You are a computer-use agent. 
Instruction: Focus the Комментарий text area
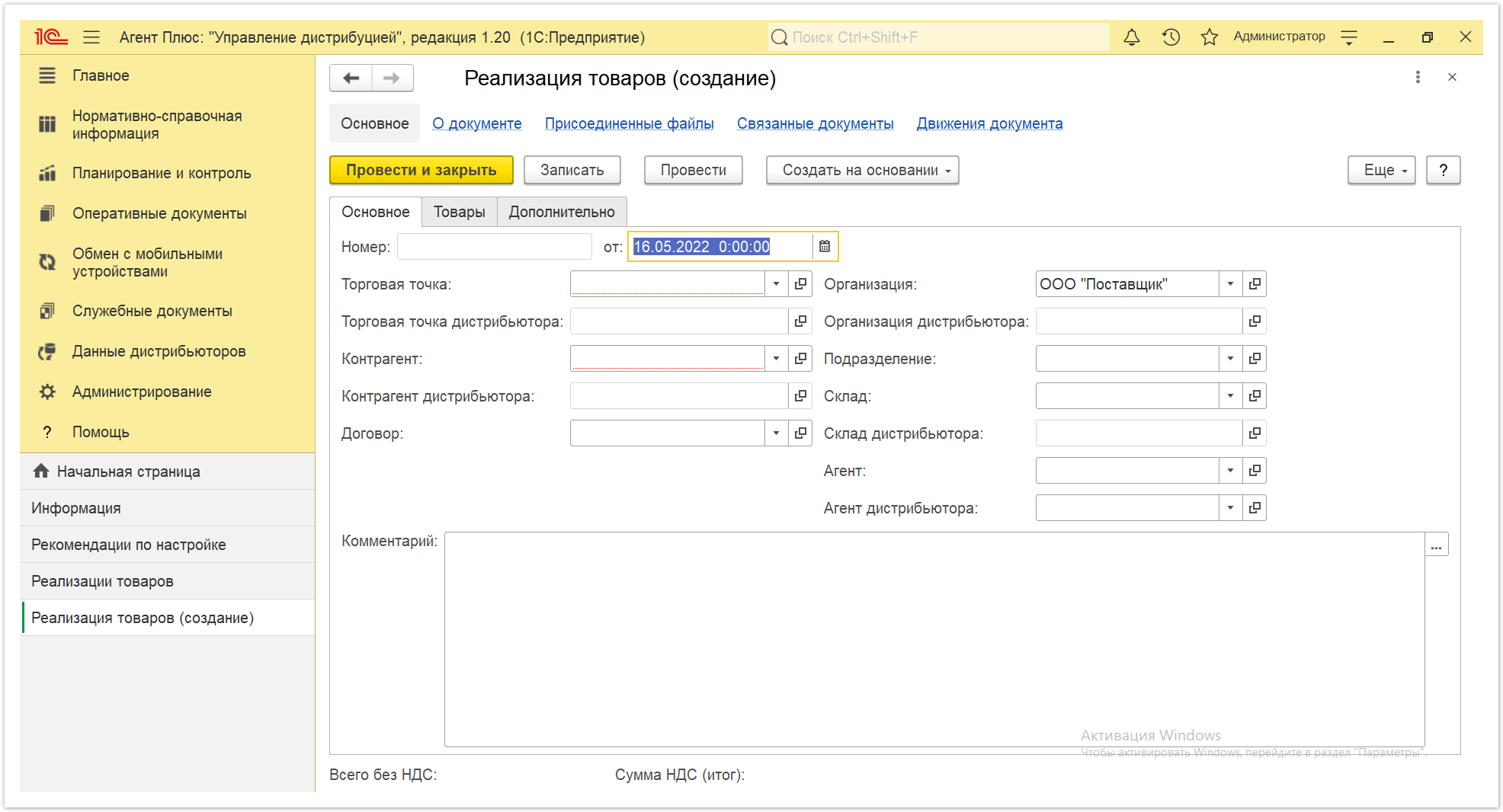[x=934, y=639]
